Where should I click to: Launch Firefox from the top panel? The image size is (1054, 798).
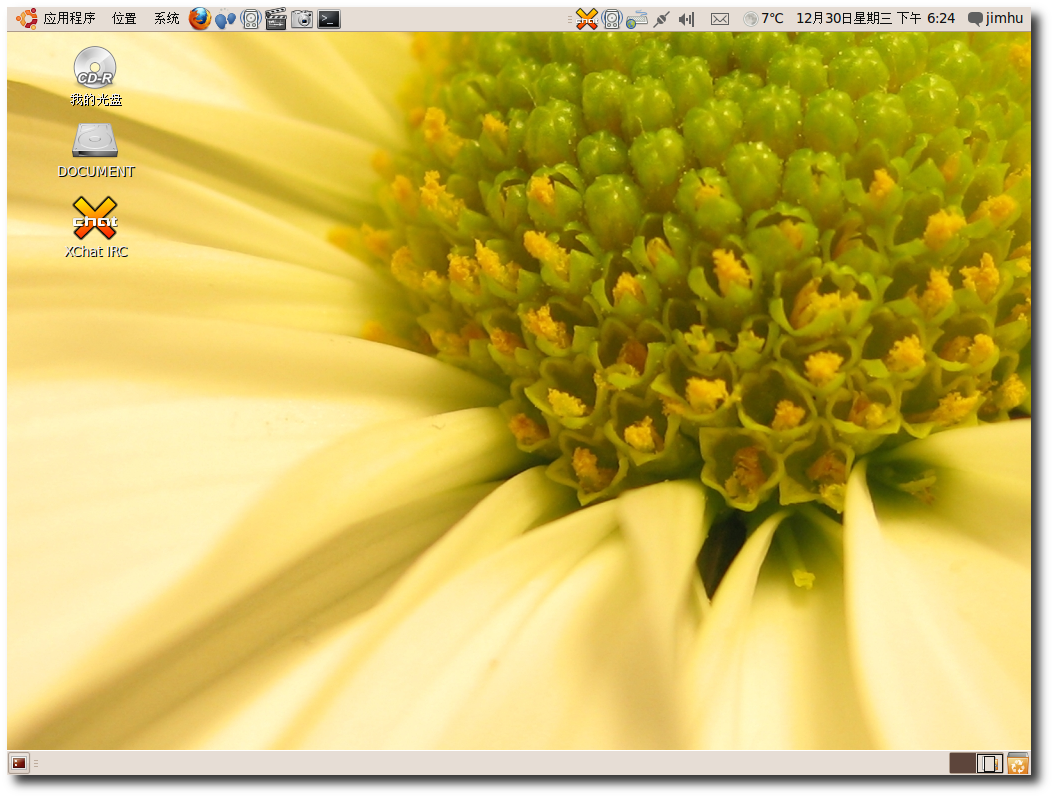coord(200,19)
